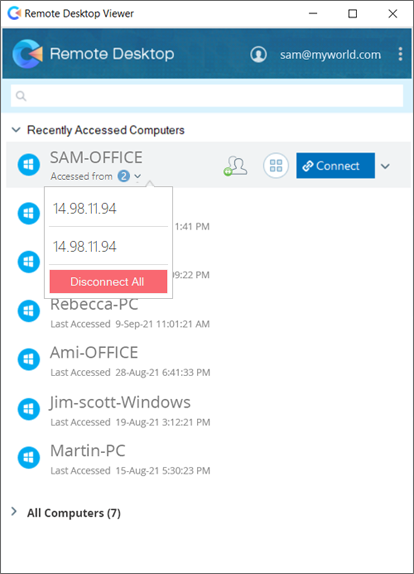
Task: Click the search magnifier icon
Action: point(21,96)
